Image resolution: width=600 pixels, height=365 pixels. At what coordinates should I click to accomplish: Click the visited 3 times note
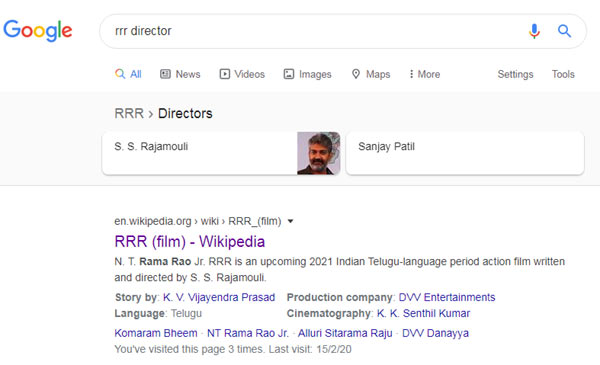233,349
